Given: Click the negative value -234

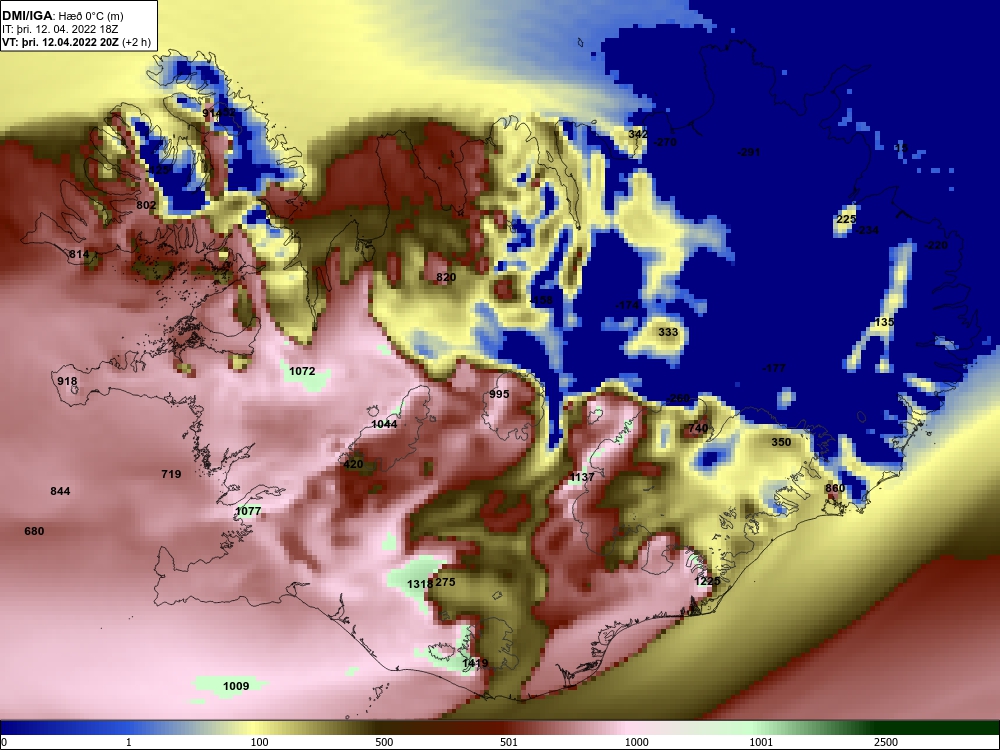Looking at the screenshot, I should (x=867, y=230).
